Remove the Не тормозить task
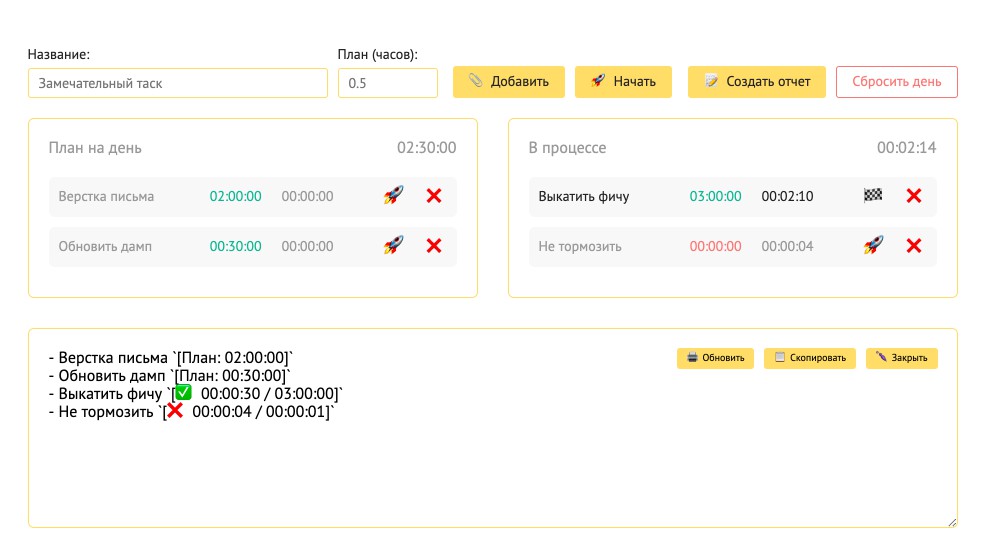 click(914, 245)
